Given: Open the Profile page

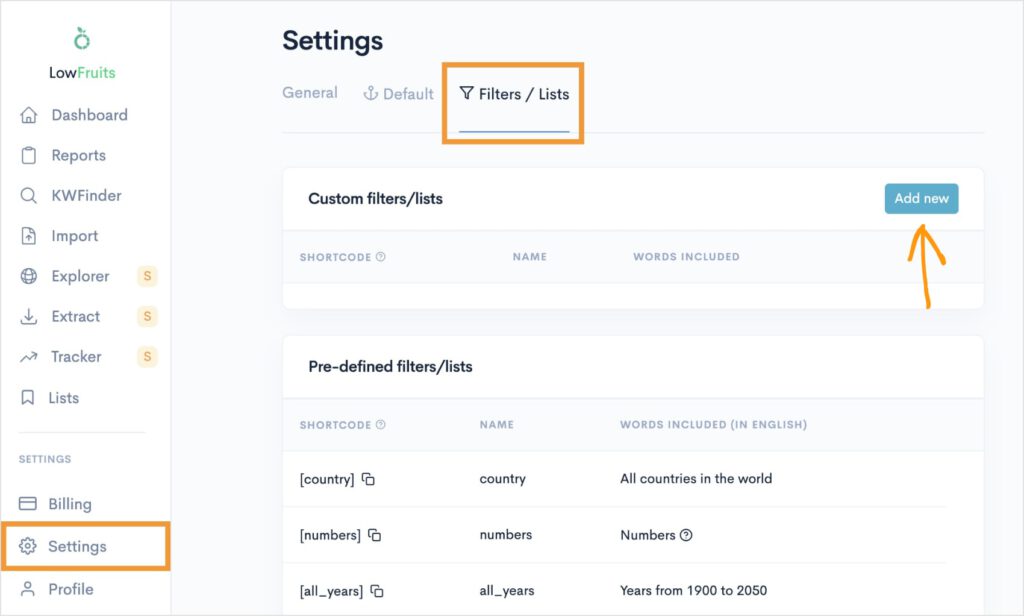Looking at the screenshot, I should coord(72,589).
